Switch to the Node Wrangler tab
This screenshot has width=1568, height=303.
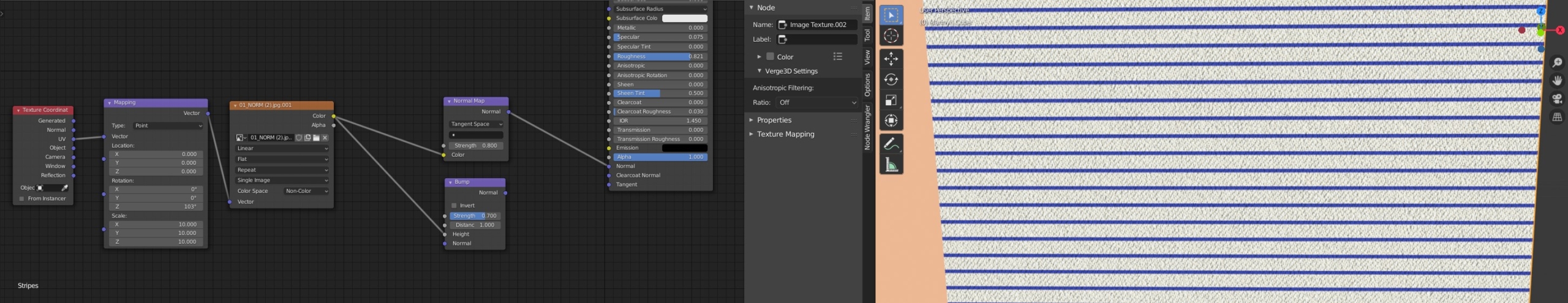[x=867, y=127]
